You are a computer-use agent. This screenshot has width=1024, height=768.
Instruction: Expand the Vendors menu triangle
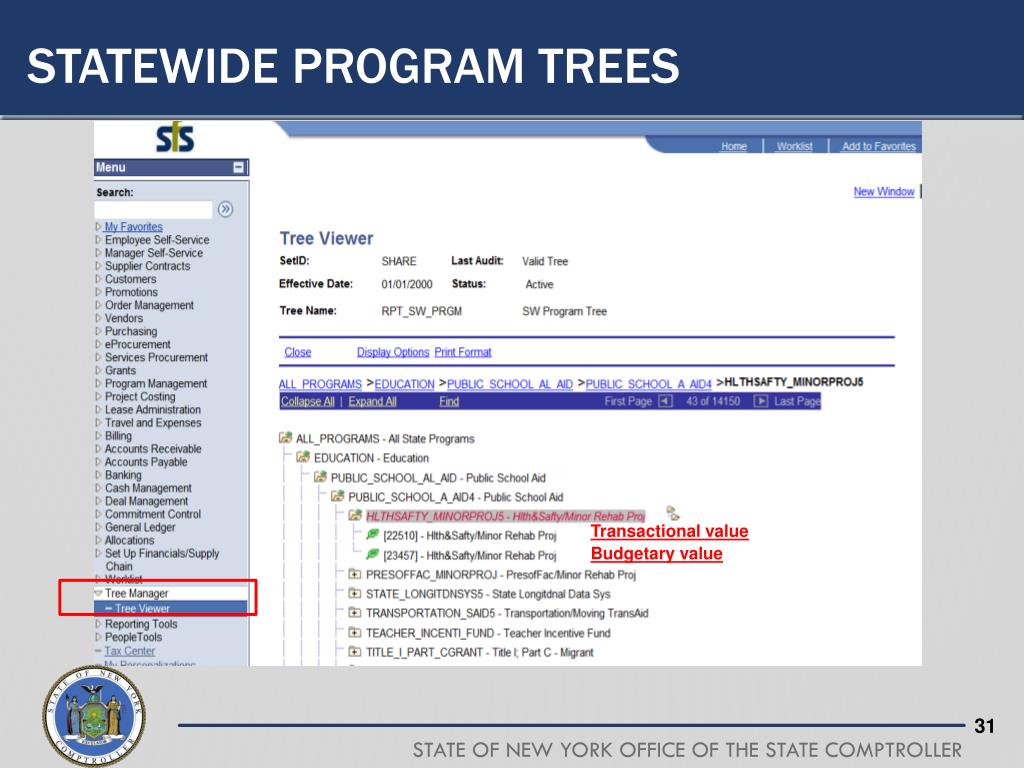tap(99, 318)
